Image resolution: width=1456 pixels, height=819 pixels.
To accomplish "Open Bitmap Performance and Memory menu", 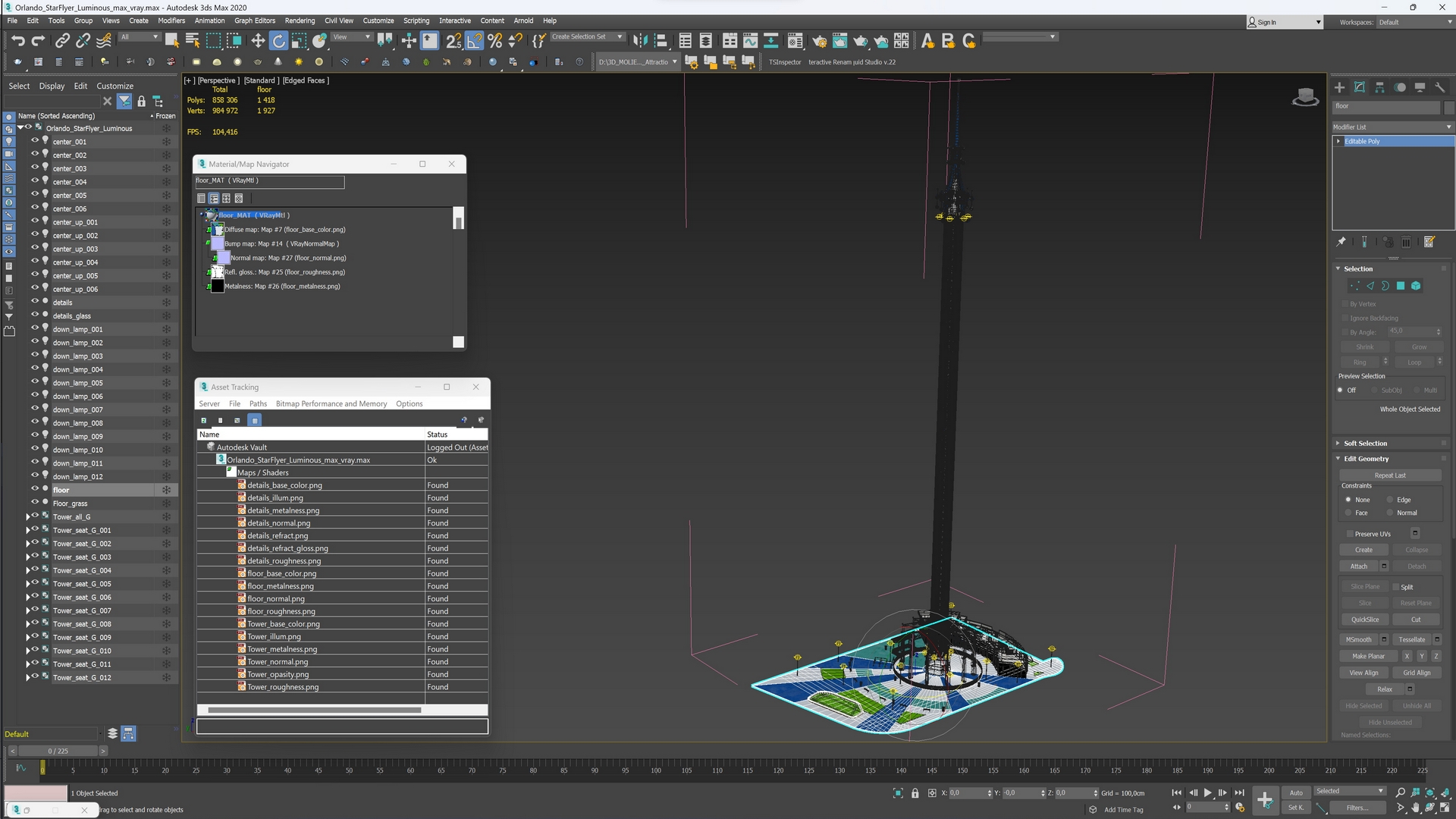I will 331,403.
